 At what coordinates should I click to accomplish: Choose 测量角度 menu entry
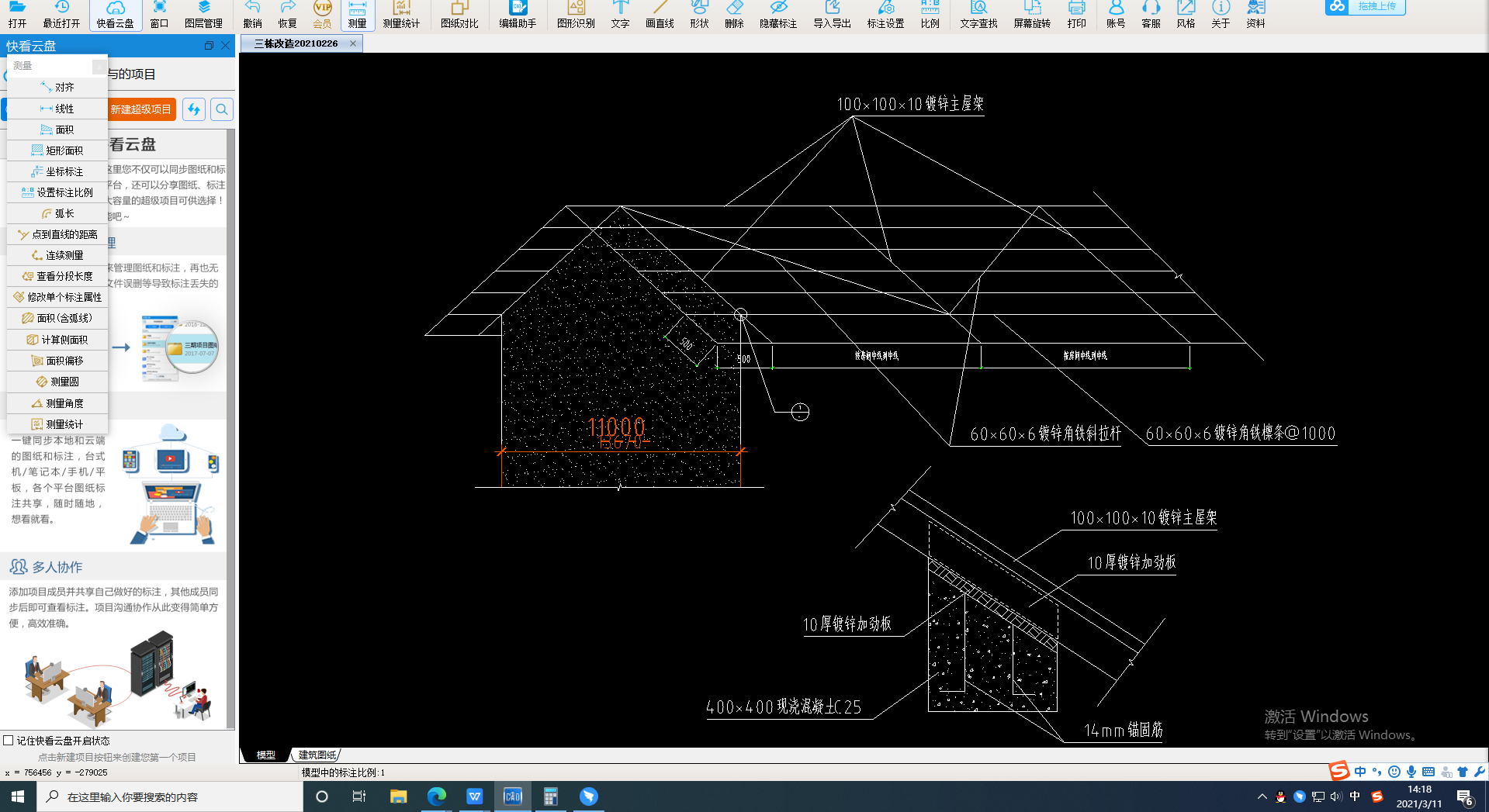click(57, 403)
